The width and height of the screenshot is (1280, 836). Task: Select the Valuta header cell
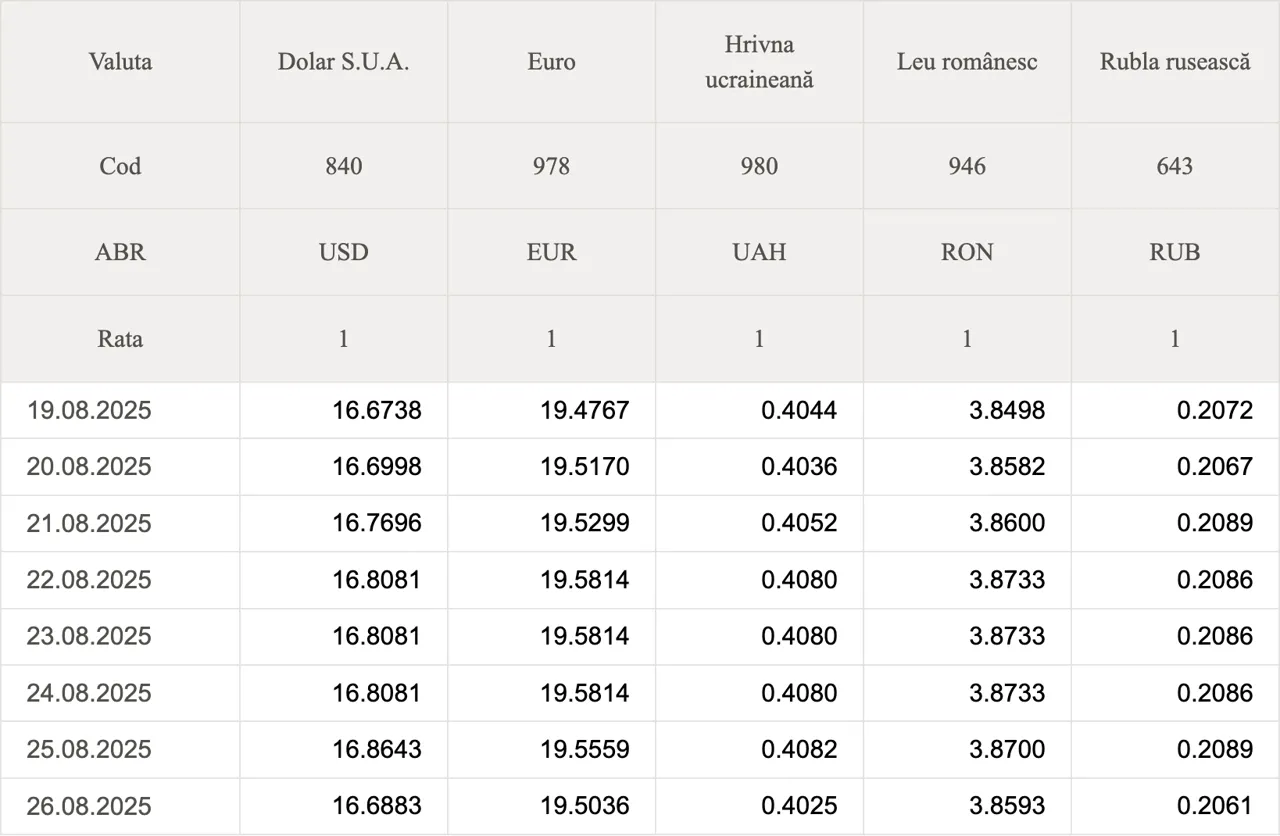pyautogui.click(x=120, y=62)
